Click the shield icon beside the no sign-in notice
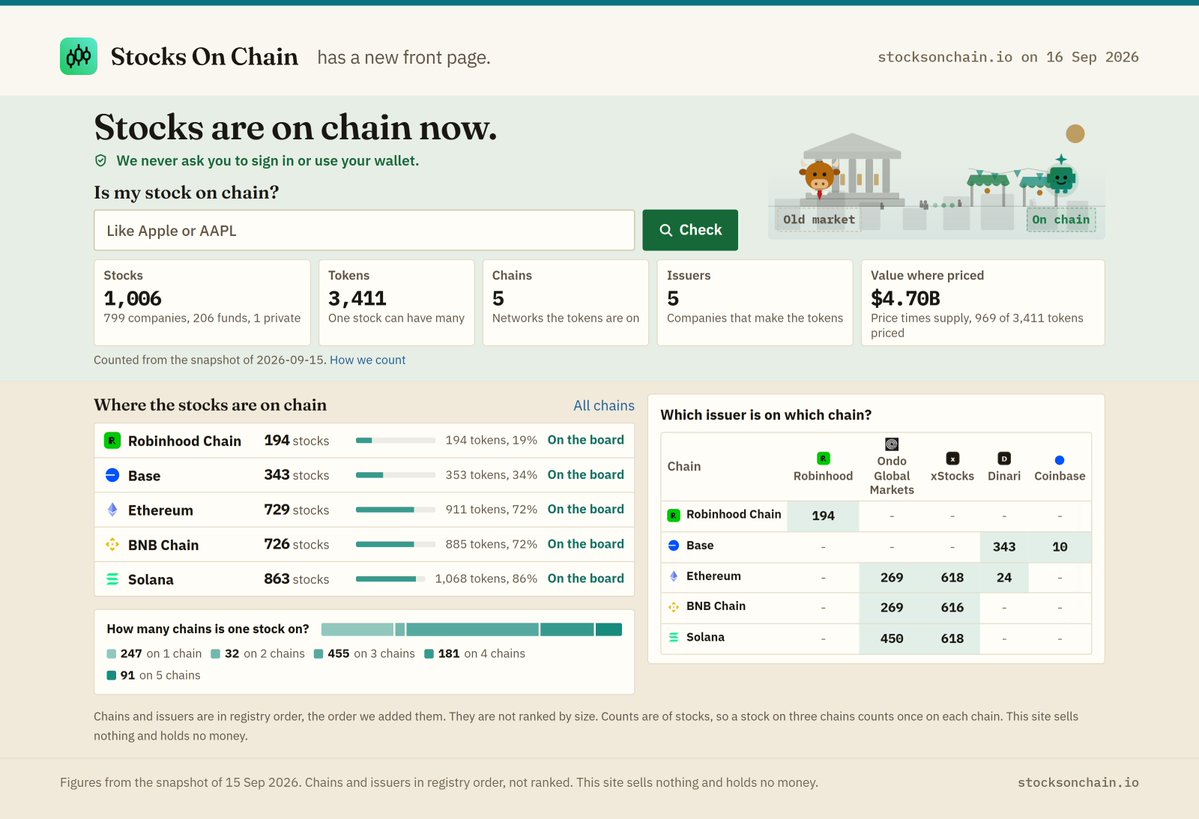The width and height of the screenshot is (1199, 819). [x=100, y=161]
